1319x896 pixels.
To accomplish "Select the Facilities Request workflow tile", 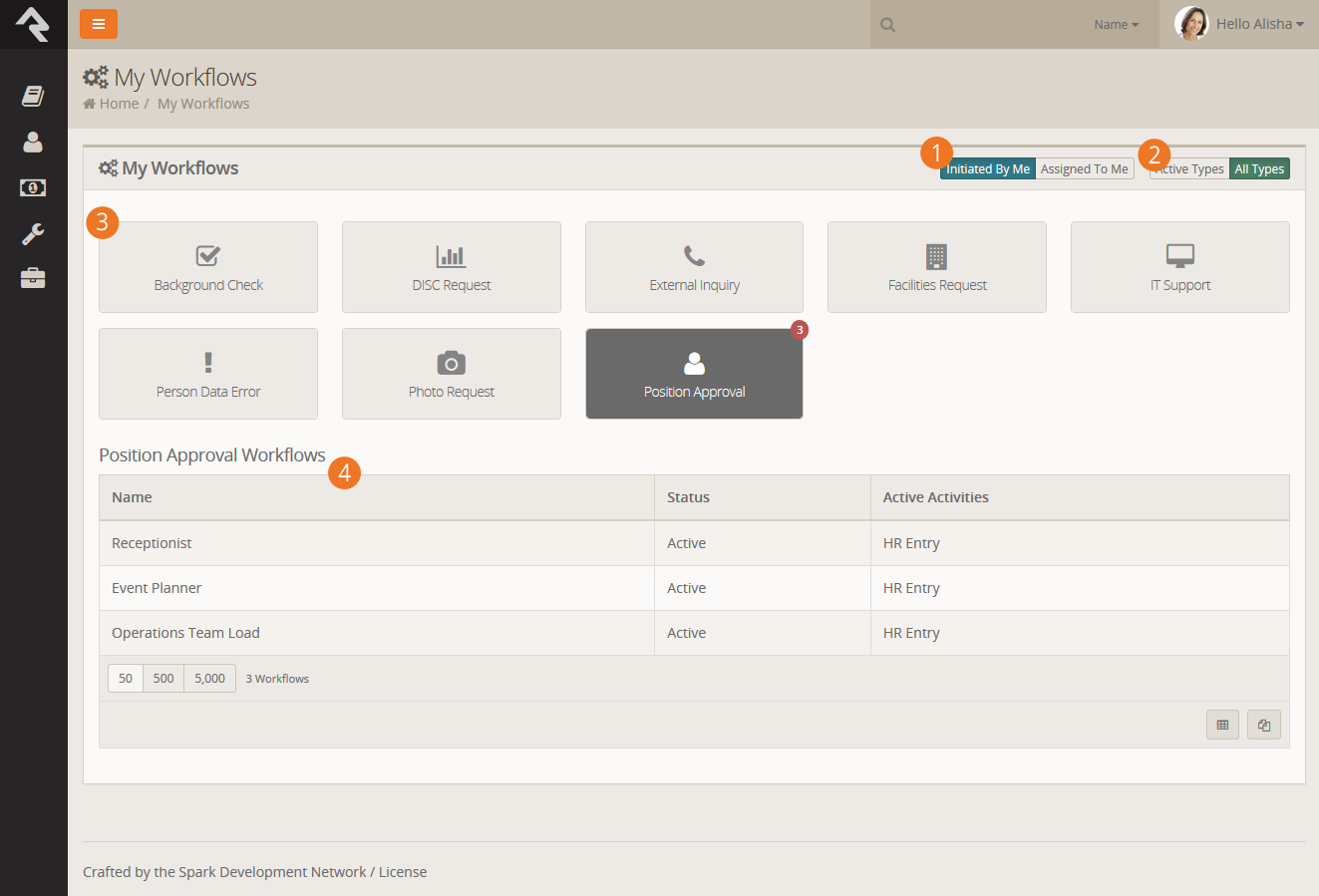I will [x=937, y=267].
